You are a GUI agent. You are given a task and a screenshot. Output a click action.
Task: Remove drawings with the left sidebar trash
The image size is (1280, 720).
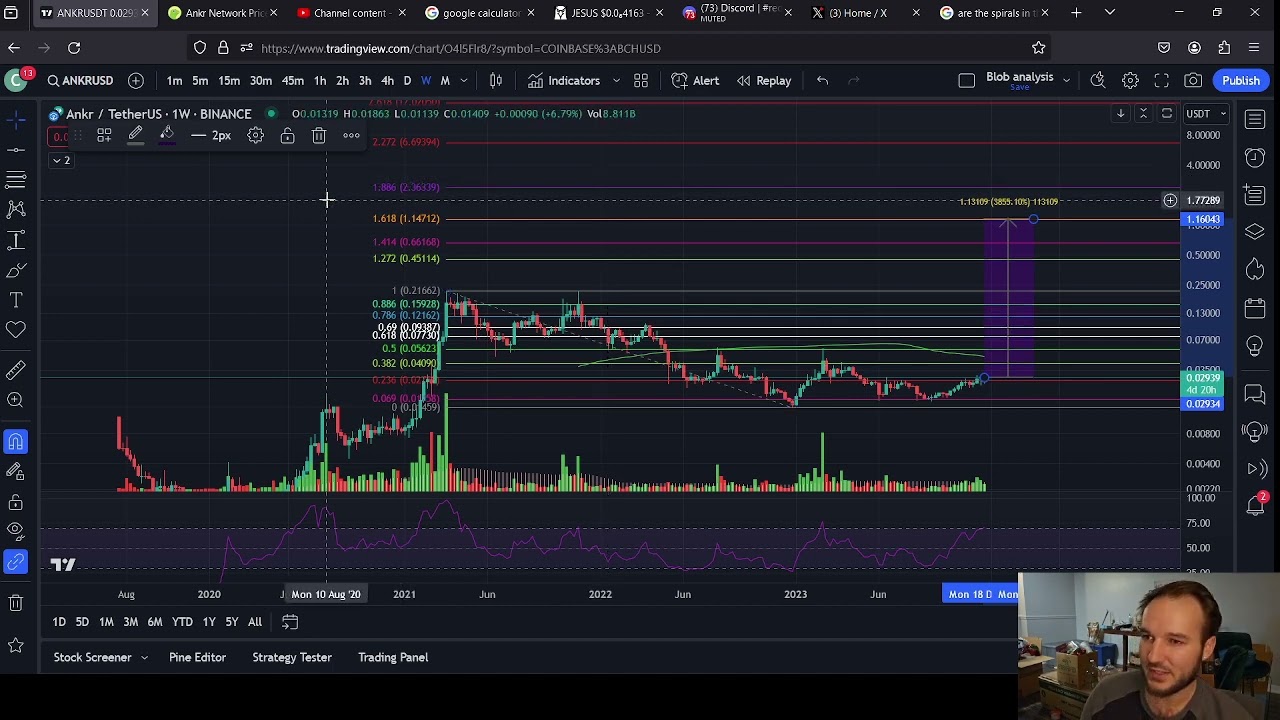pos(16,603)
